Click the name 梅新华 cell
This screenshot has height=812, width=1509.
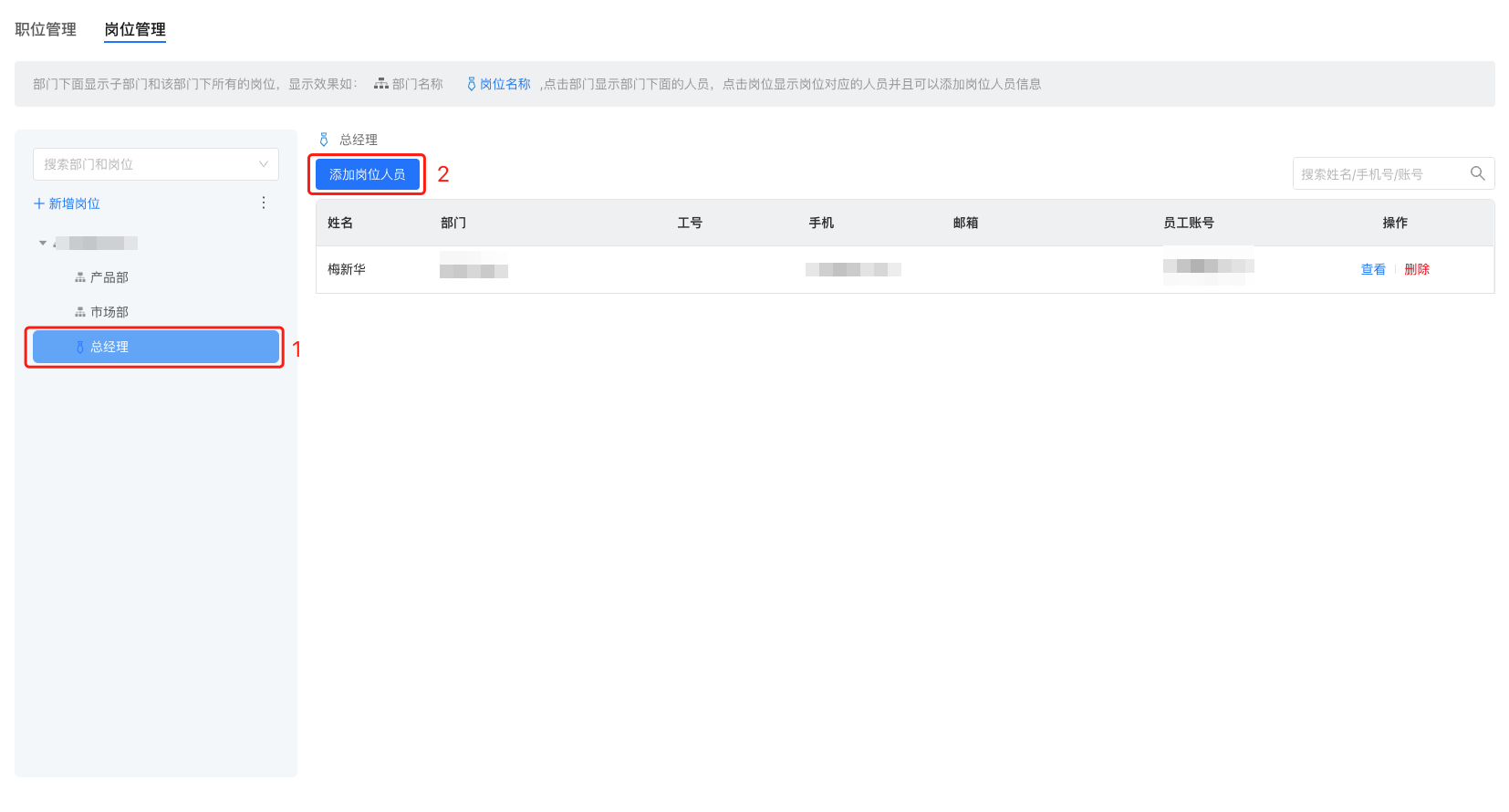pyautogui.click(x=347, y=269)
